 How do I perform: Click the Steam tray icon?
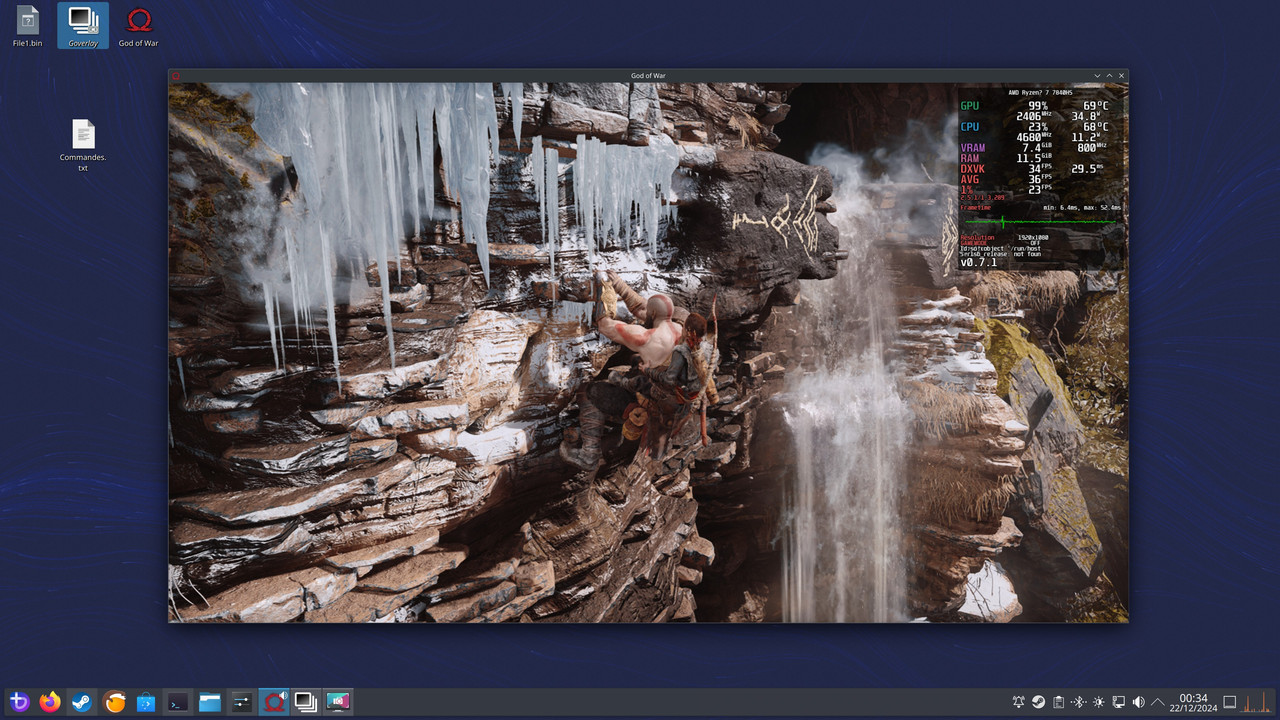coord(1039,702)
